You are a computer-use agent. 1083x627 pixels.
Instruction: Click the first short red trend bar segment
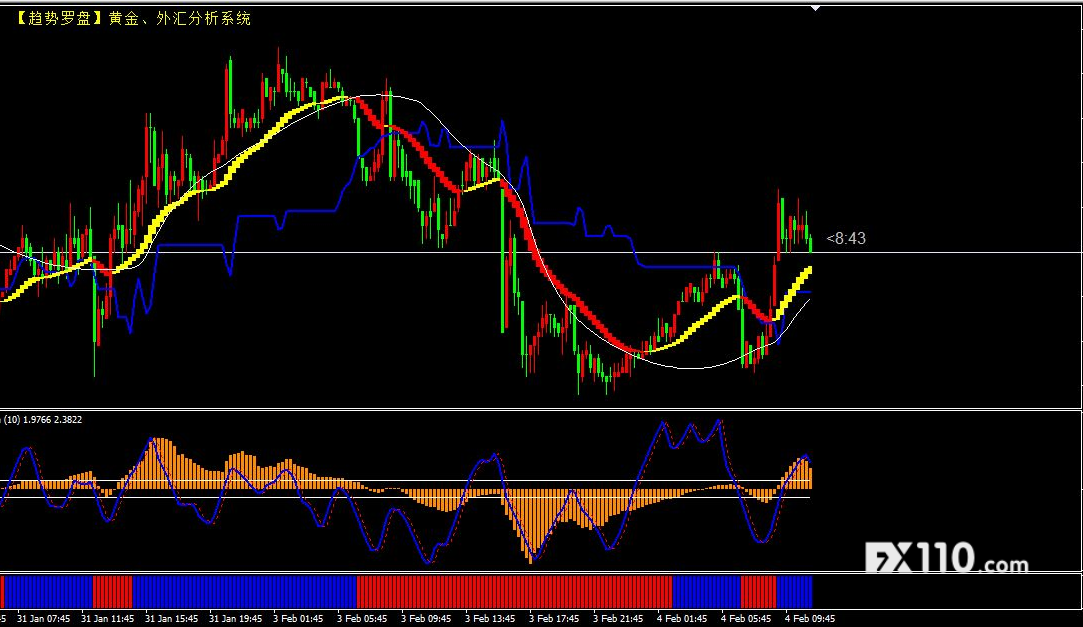(x=112, y=591)
